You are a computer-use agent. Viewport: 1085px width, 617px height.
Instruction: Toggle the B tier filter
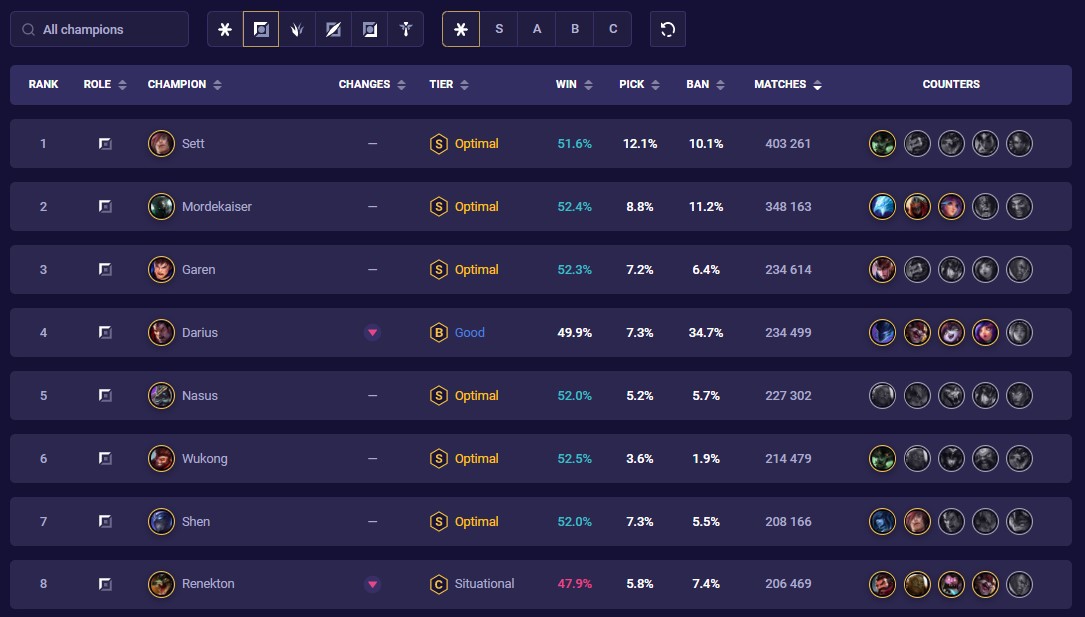tap(575, 29)
